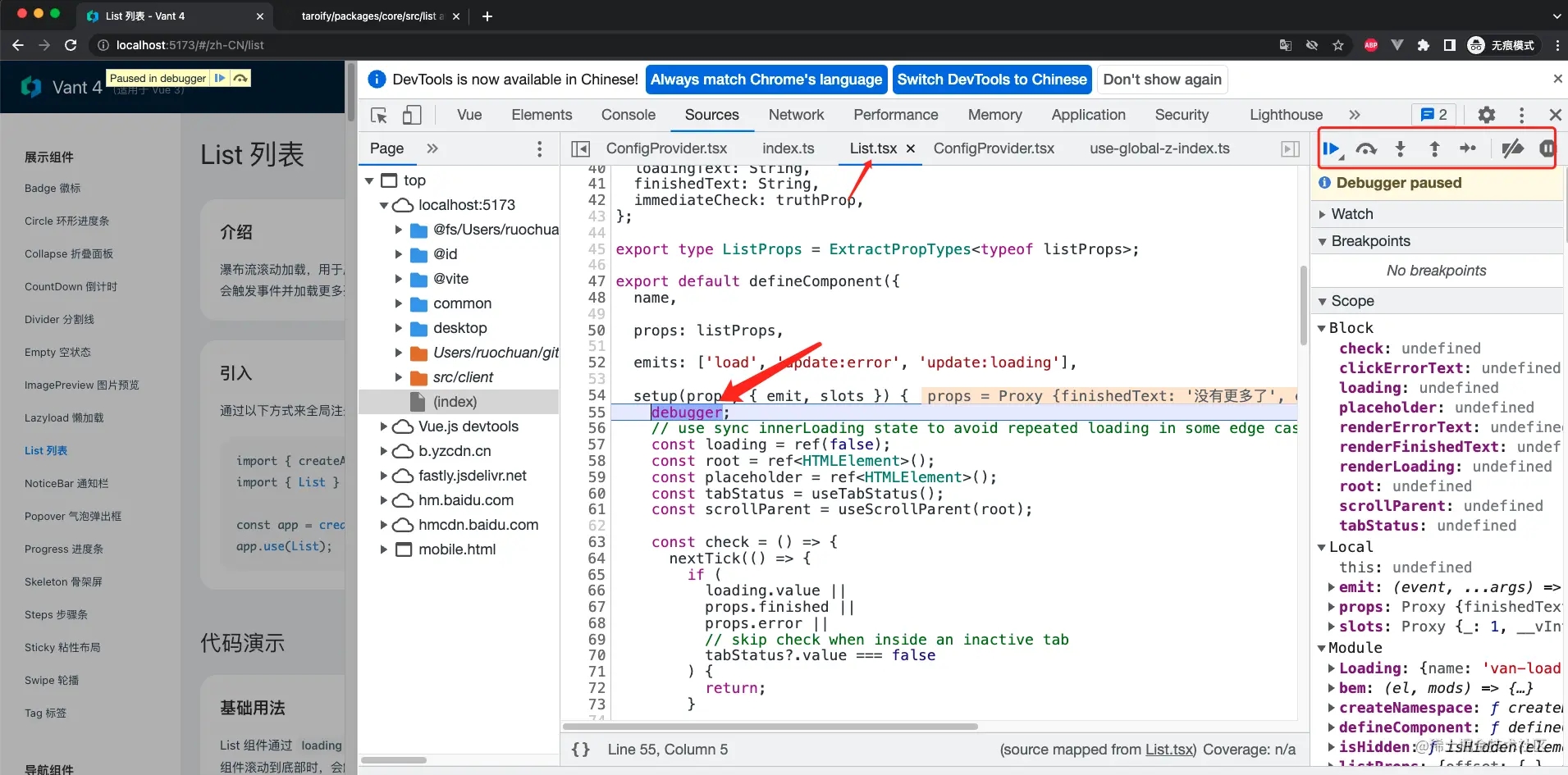Screen dimensions: 1568x775
Task: Resume script execution in debugger toolbar
Action: click(x=1331, y=148)
